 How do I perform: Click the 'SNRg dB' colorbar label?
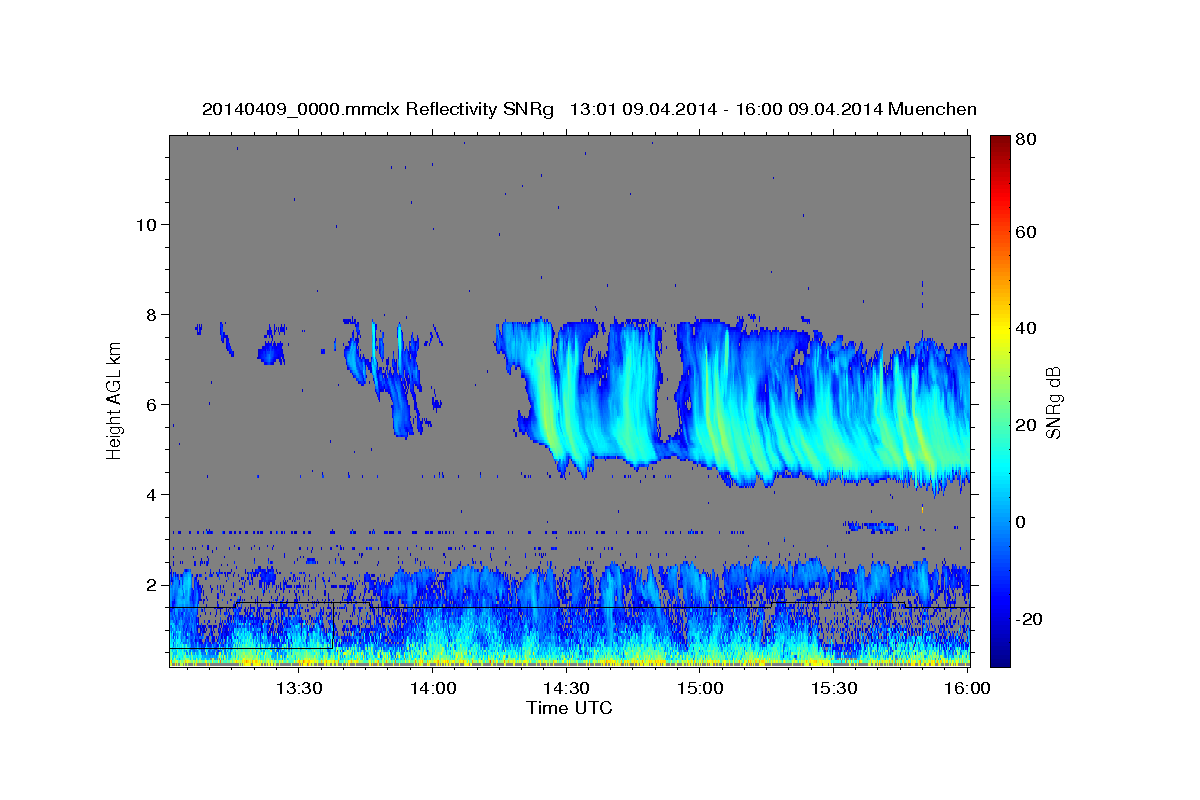coord(1053,401)
